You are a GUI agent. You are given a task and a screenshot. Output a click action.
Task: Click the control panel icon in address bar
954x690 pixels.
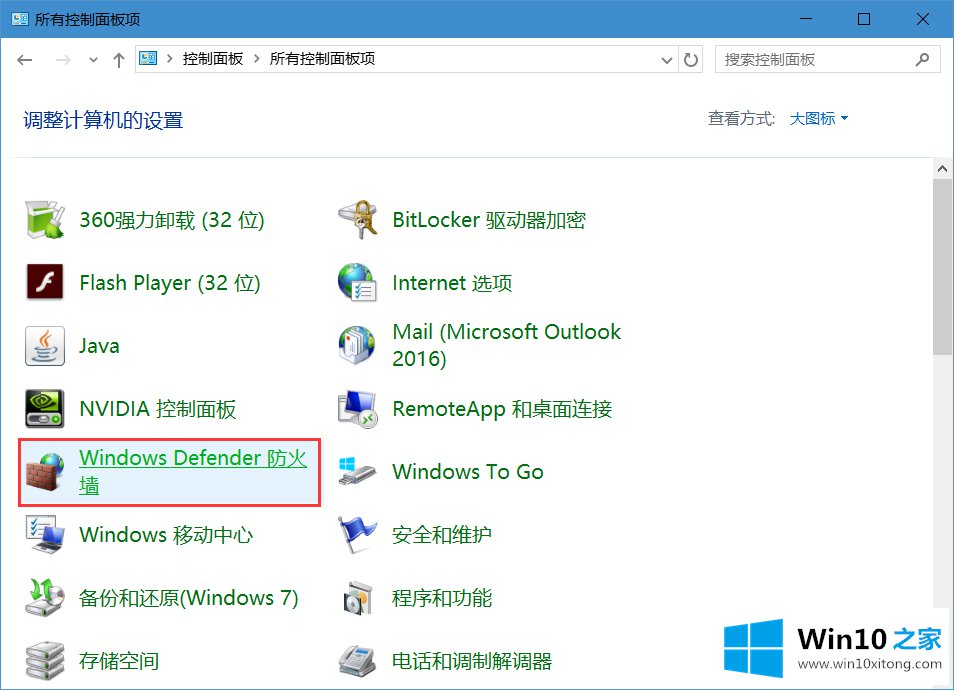148,58
